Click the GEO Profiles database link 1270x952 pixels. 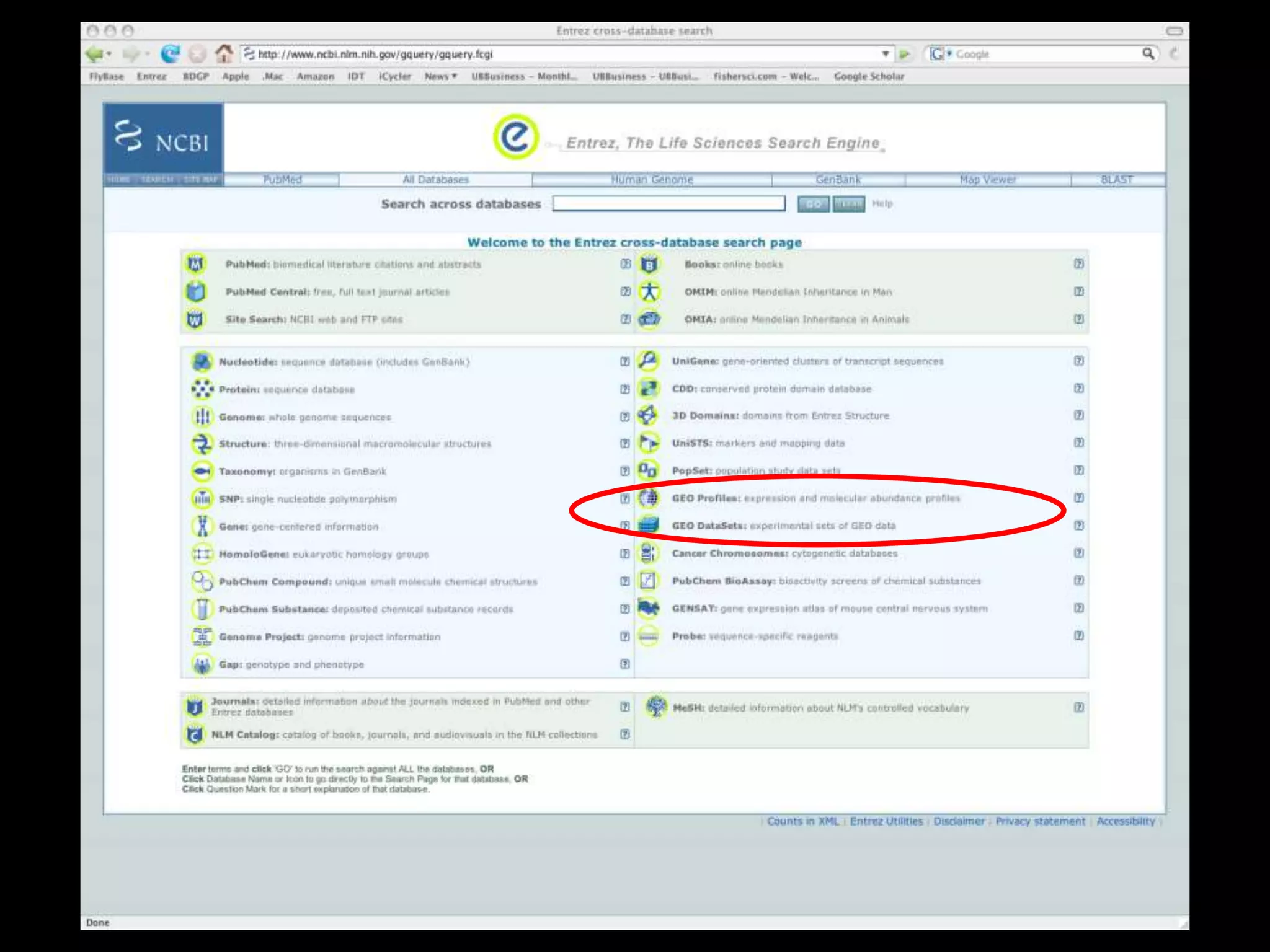click(706, 498)
